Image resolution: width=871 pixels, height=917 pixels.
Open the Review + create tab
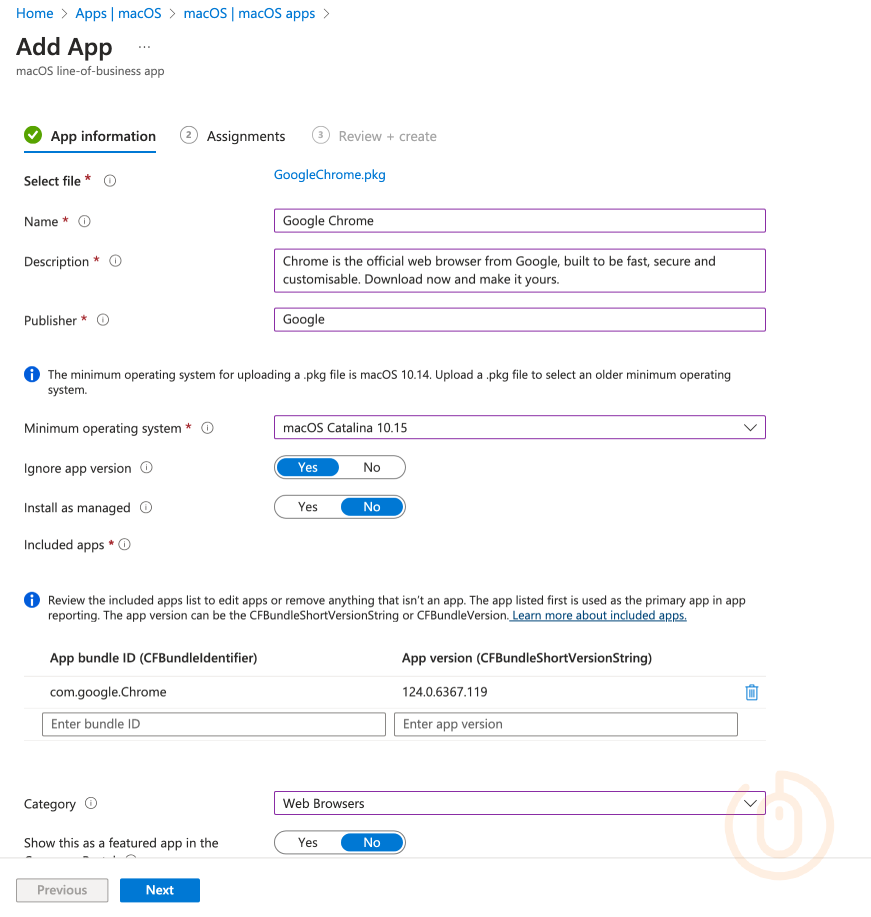pyautogui.click(x=387, y=136)
